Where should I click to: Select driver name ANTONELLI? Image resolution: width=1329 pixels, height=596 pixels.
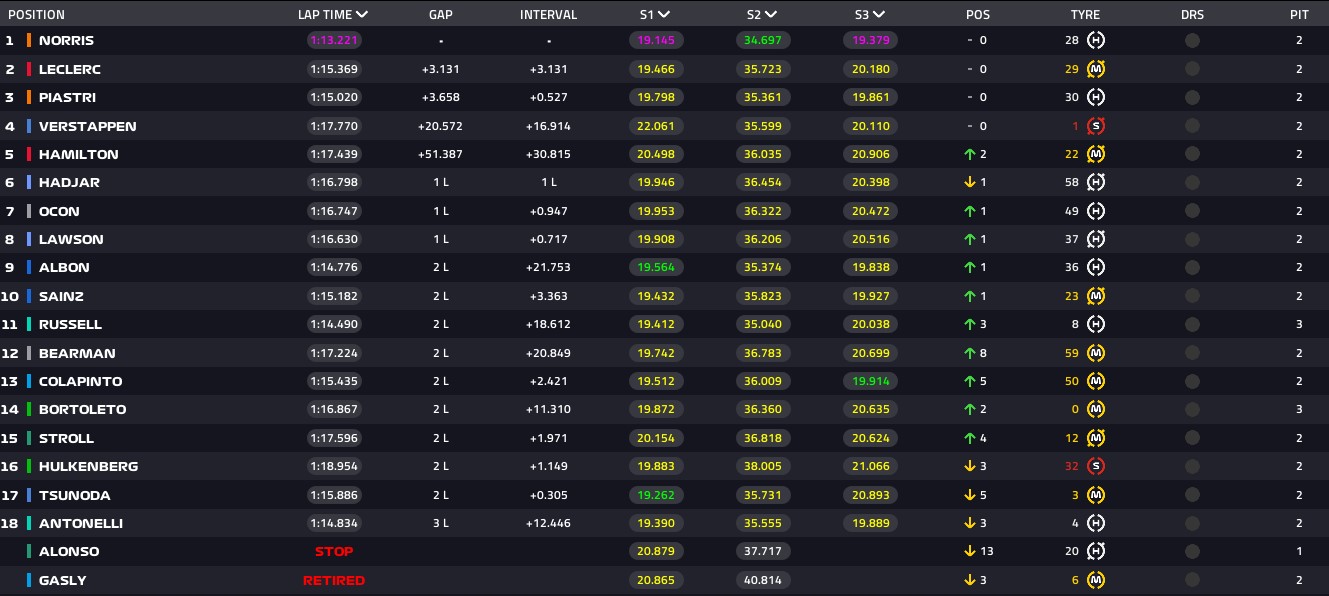coord(83,524)
